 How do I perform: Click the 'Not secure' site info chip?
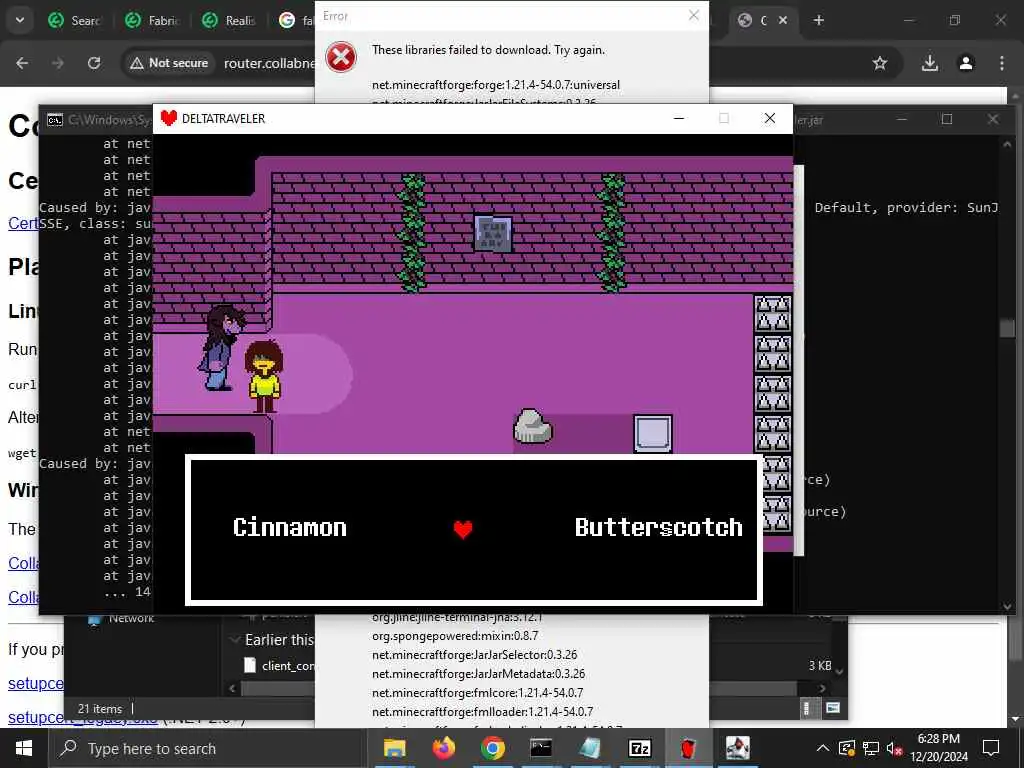[x=169, y=63]
